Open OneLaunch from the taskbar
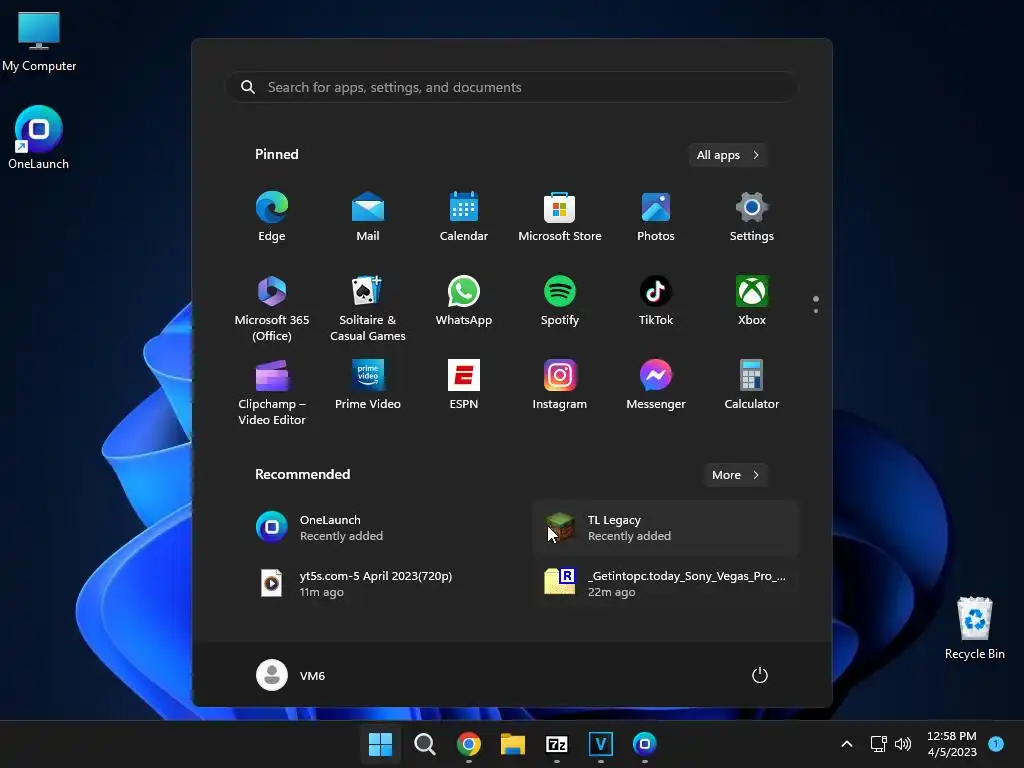 coord(645,744)
